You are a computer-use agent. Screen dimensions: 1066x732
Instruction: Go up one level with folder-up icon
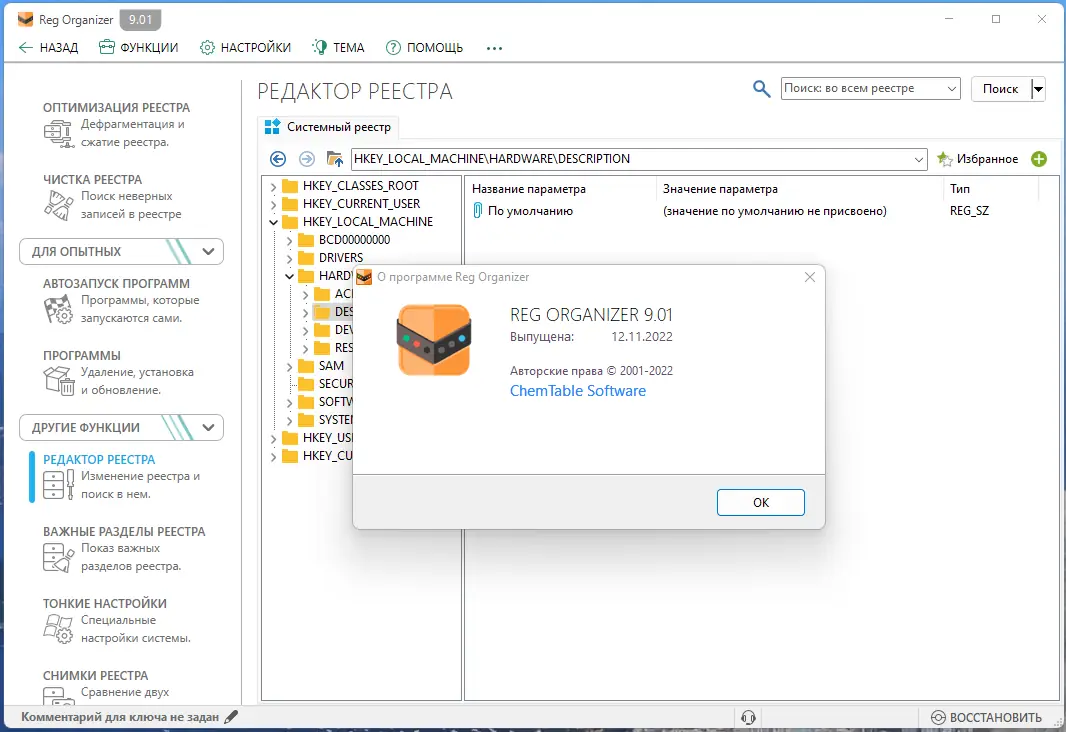click(x=334, y=159)
